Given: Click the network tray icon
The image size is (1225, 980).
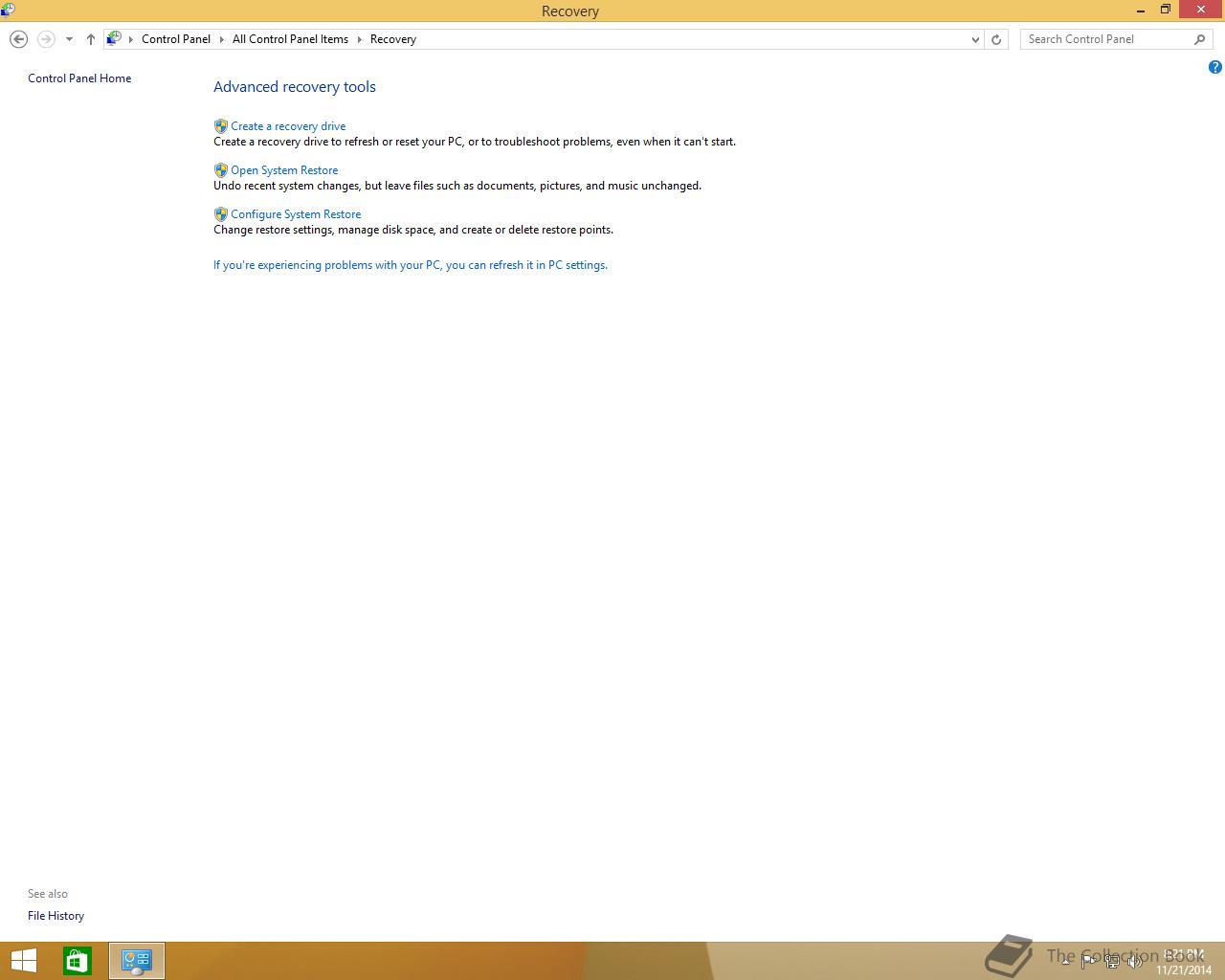Looking at the screenshot, I should point(1112,962).
